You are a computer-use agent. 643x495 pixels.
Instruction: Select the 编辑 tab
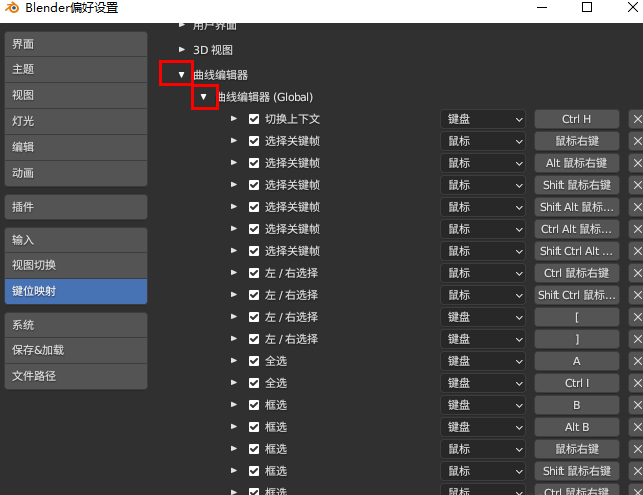click(76, 147)
